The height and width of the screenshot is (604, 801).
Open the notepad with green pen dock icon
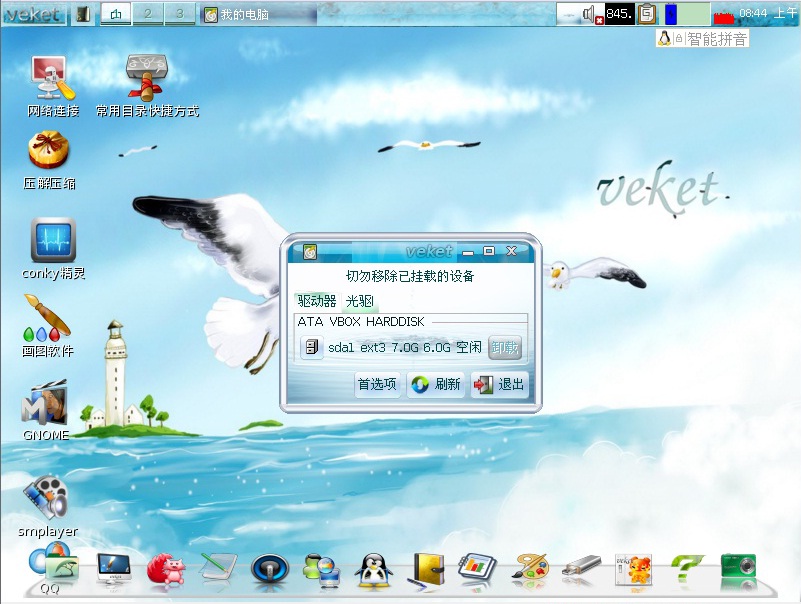[219, 567]
